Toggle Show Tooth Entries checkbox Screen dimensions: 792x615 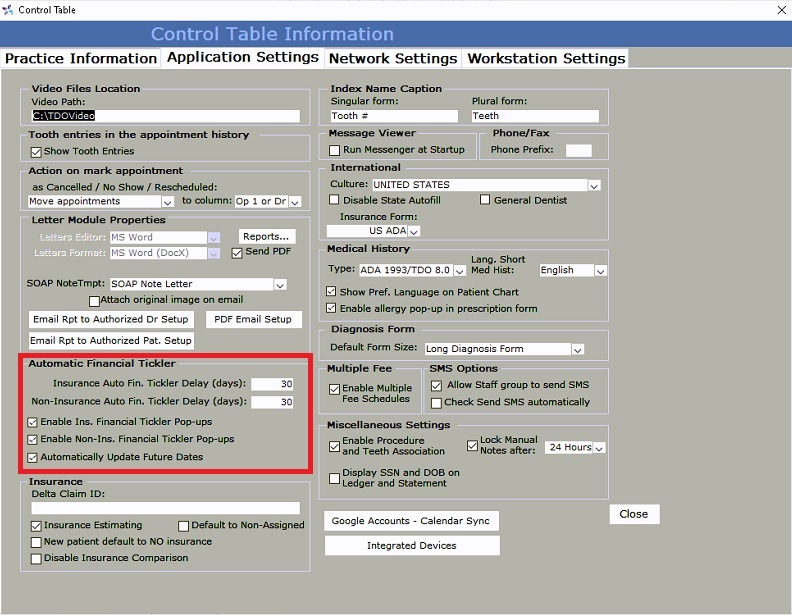coord(36,152)
